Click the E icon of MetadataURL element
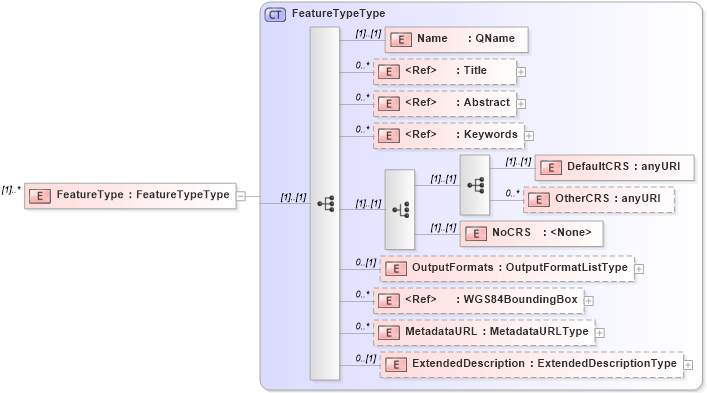The height and width of the screenshot is (393, 707). (x=389, y=333)
